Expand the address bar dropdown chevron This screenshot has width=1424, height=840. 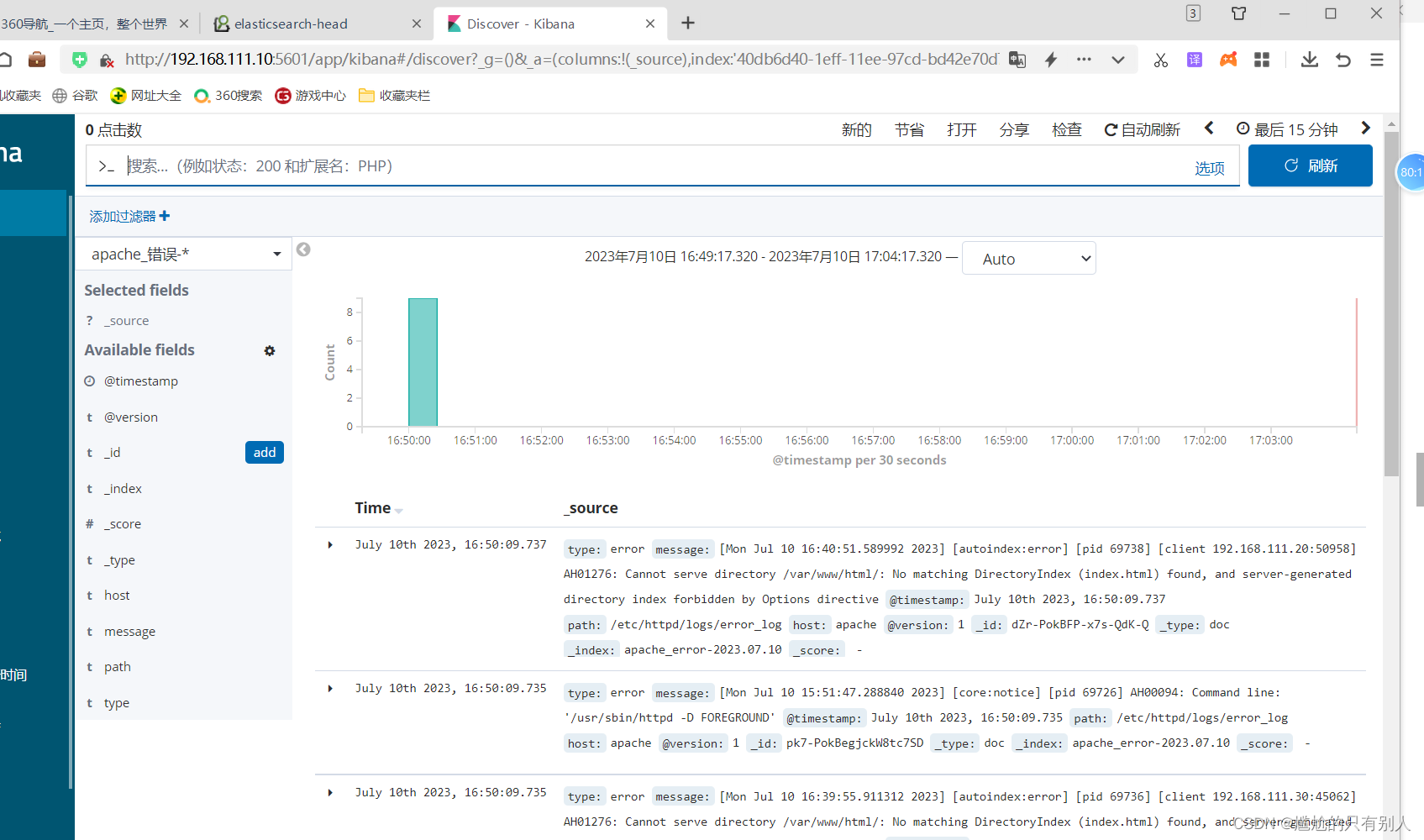(1118, 60)
